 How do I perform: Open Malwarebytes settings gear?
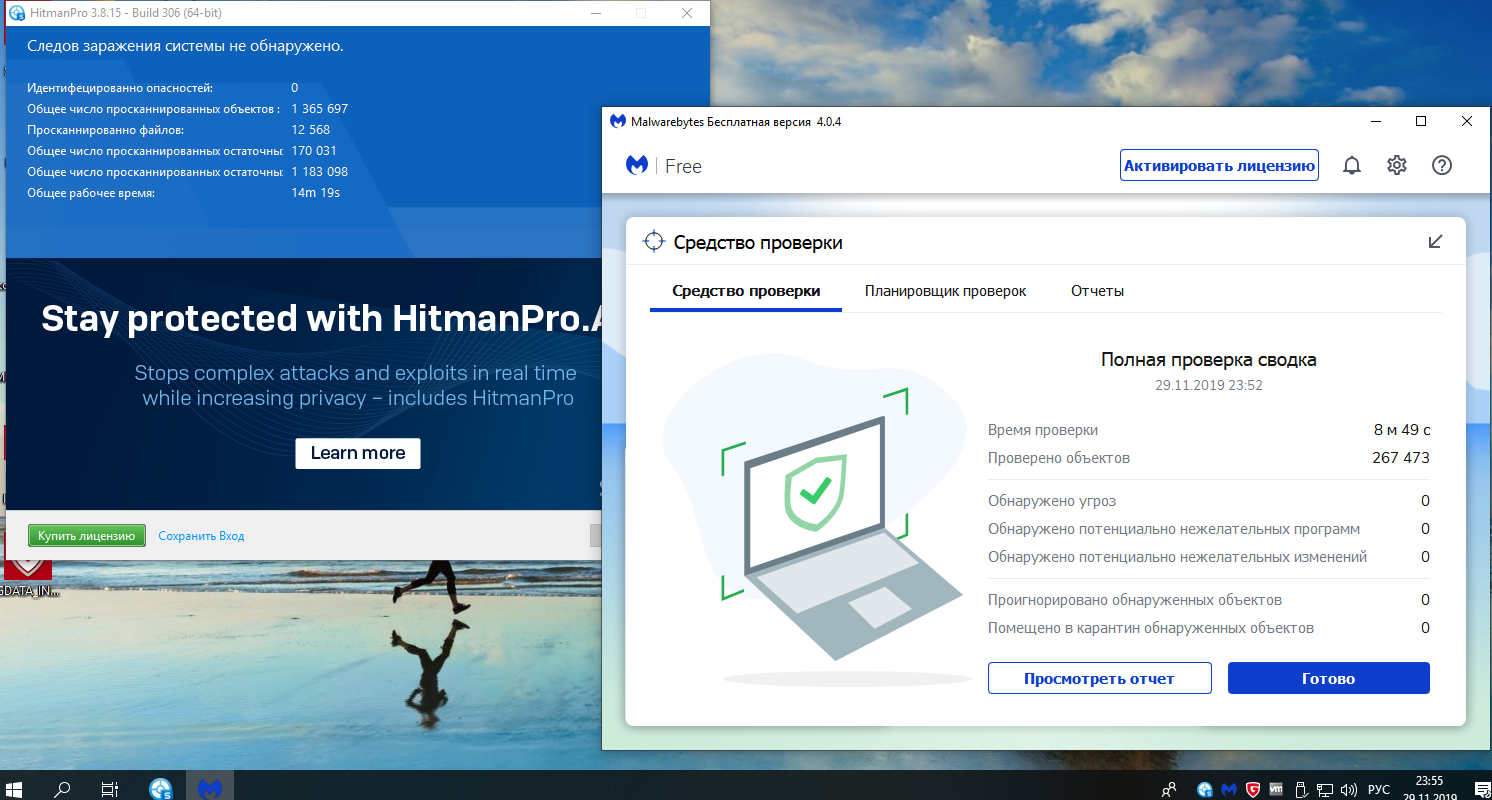pyautogui.click(x=1397, y=166)
